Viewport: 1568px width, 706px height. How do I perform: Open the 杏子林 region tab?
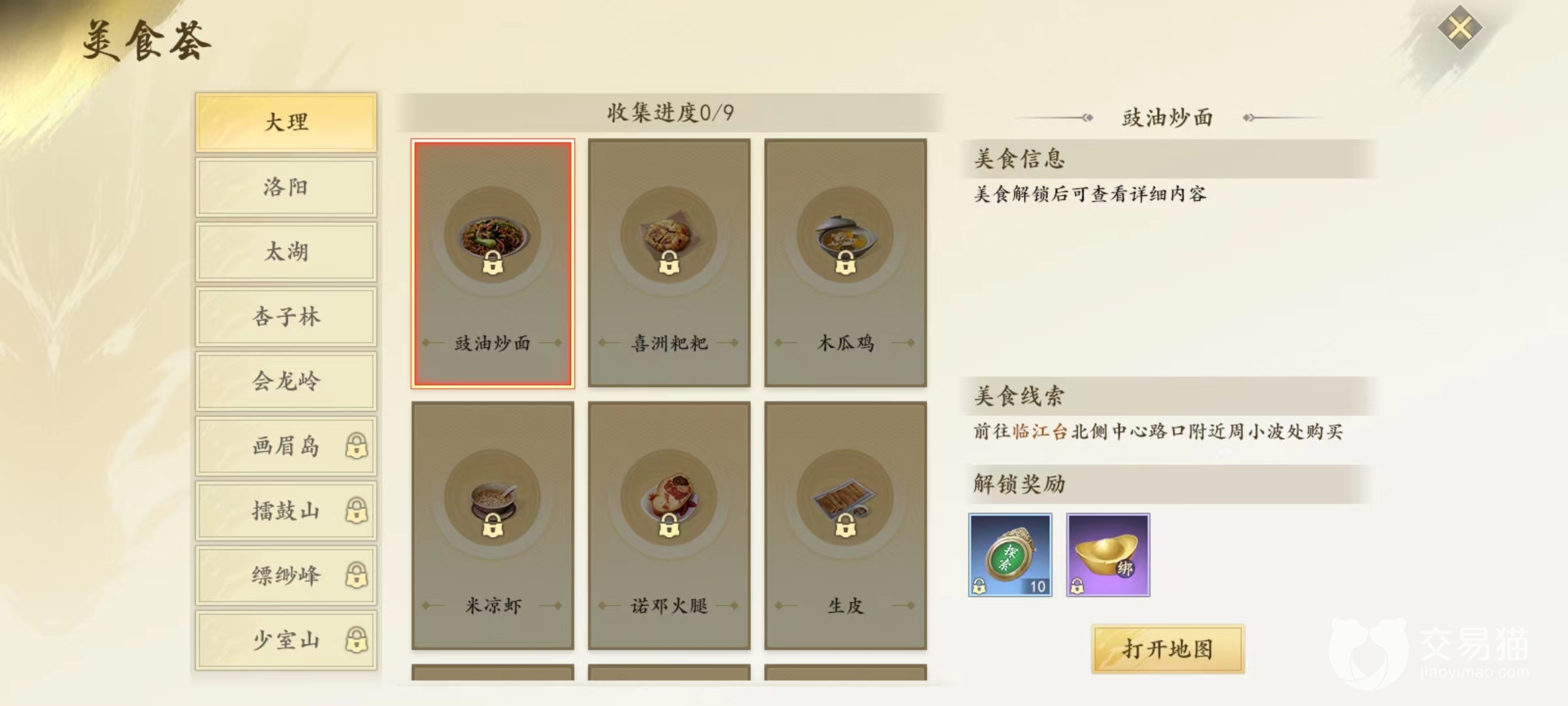click(286, 316)
